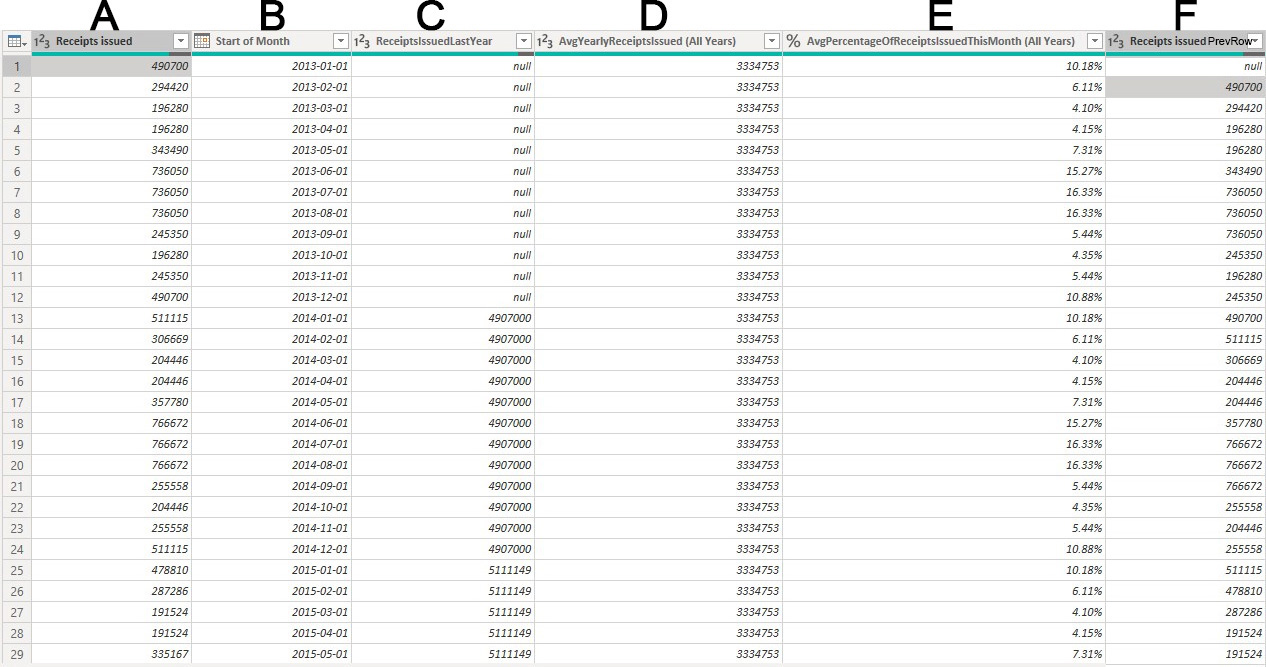Click the type icon for AvgYearlyReceiptsIssued (All Years)
The image size is (1266, 667).
[x=546, y=41]
